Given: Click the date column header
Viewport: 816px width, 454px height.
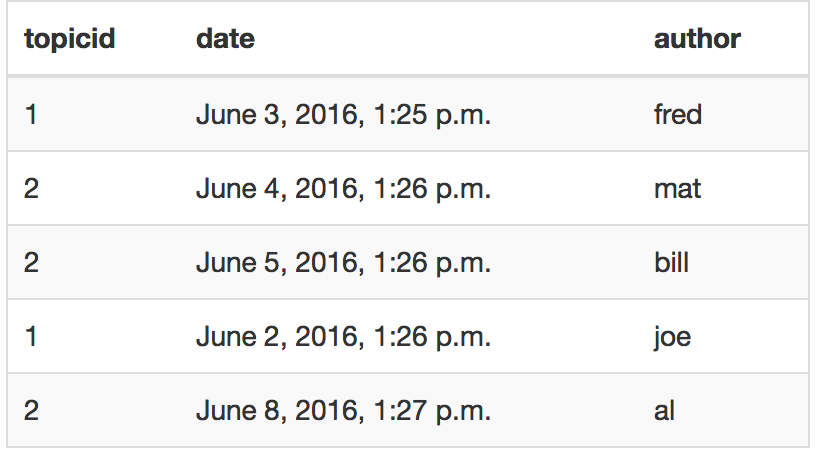Looking at the screenshot, I should click(225, 39).
